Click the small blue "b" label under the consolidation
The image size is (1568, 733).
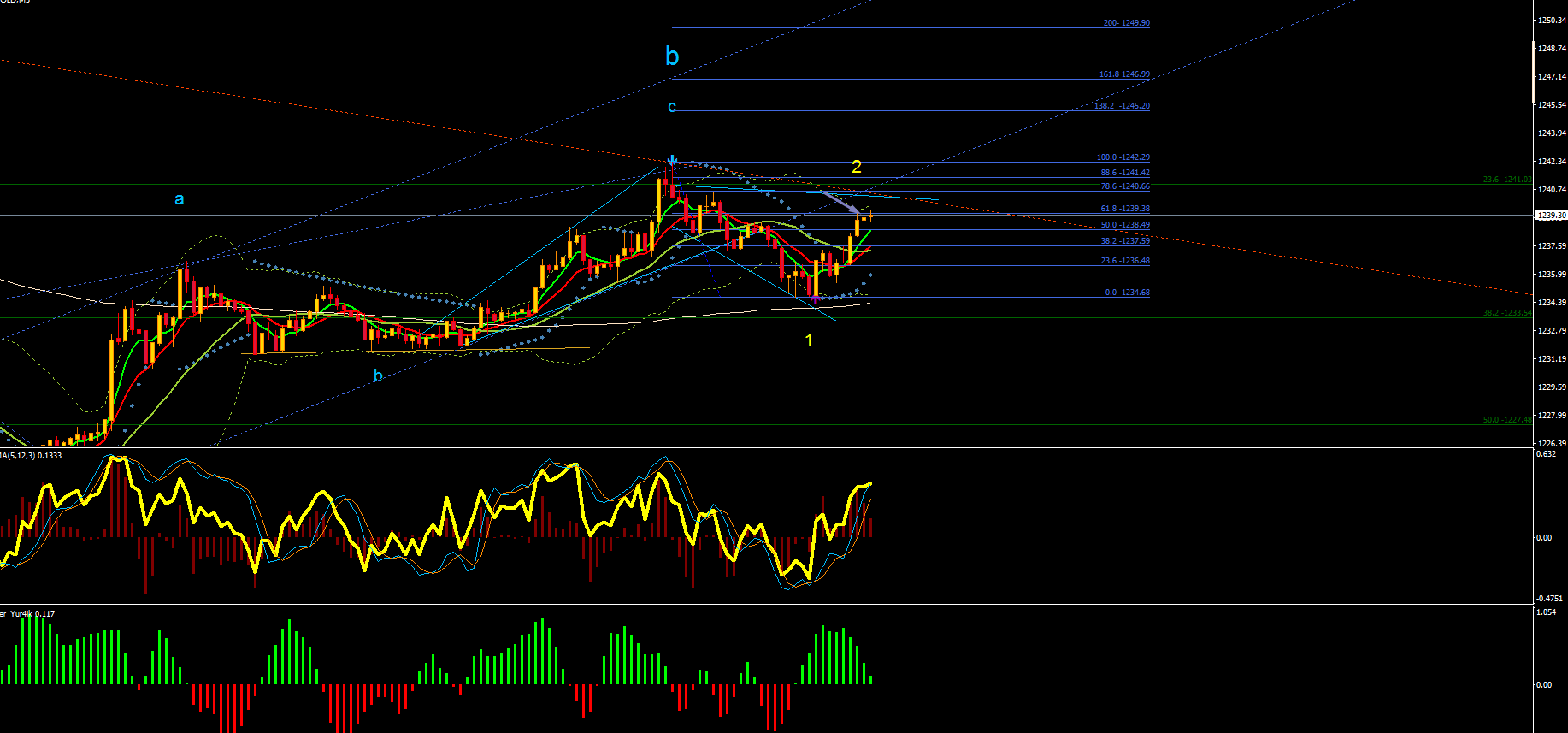378,375
